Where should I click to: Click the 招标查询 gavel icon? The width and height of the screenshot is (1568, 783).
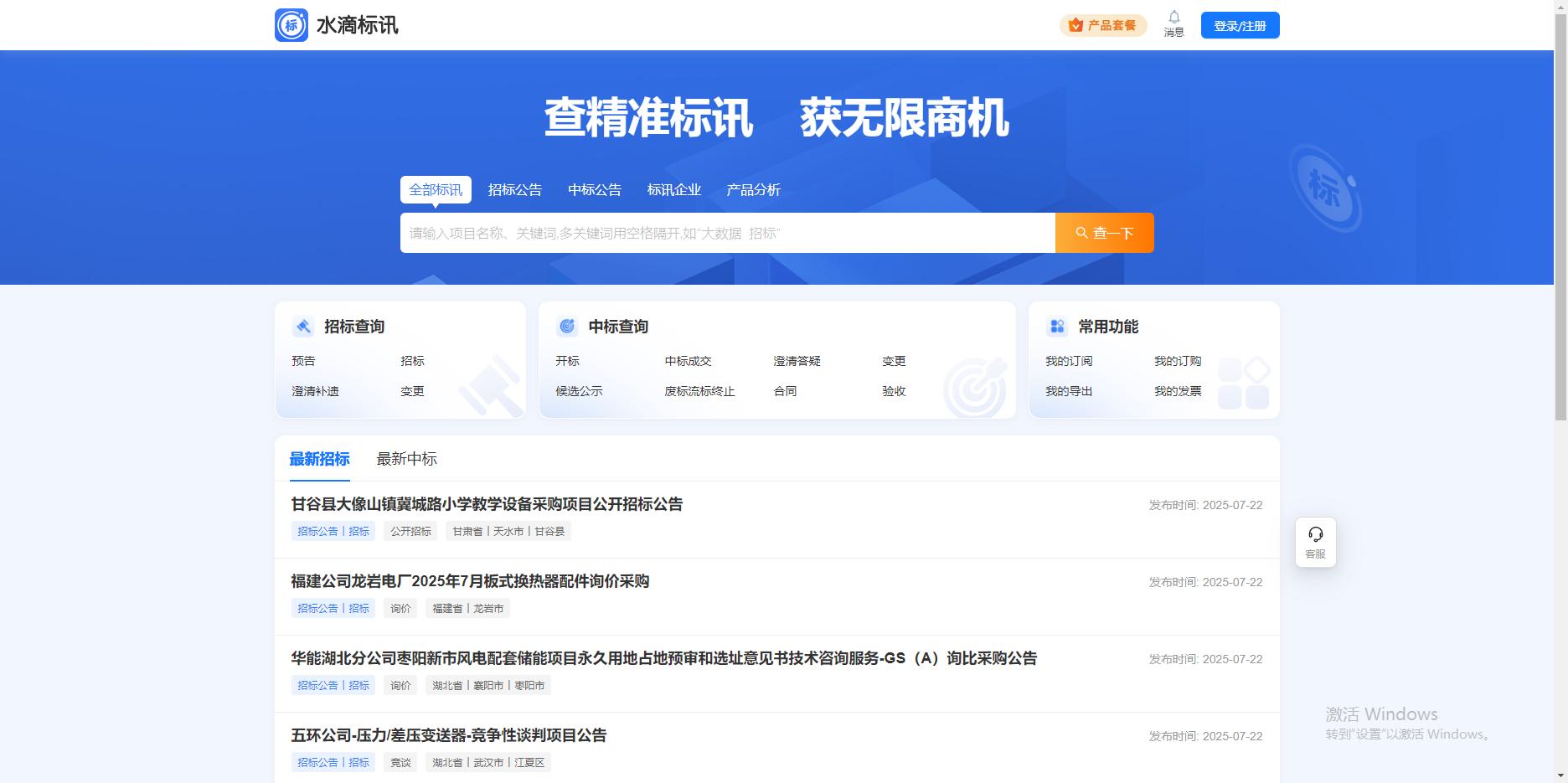[303, 327]
